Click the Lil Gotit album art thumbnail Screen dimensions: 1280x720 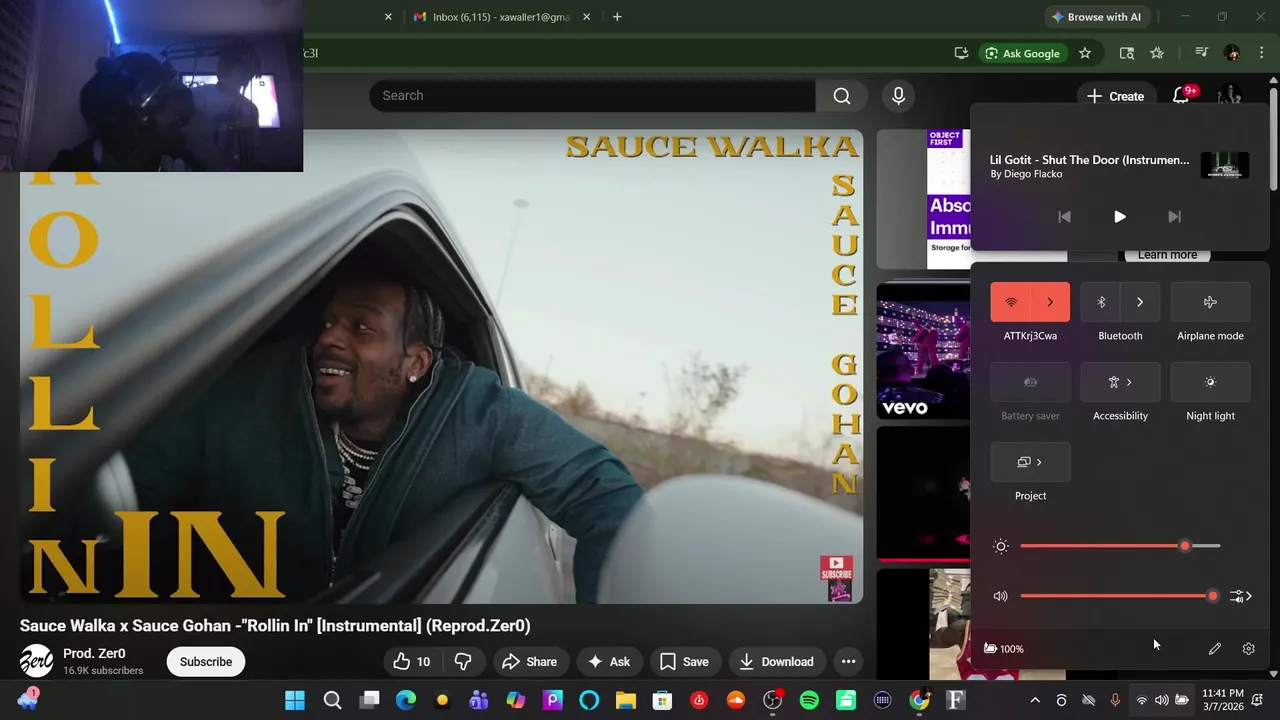click(1225, 166)
